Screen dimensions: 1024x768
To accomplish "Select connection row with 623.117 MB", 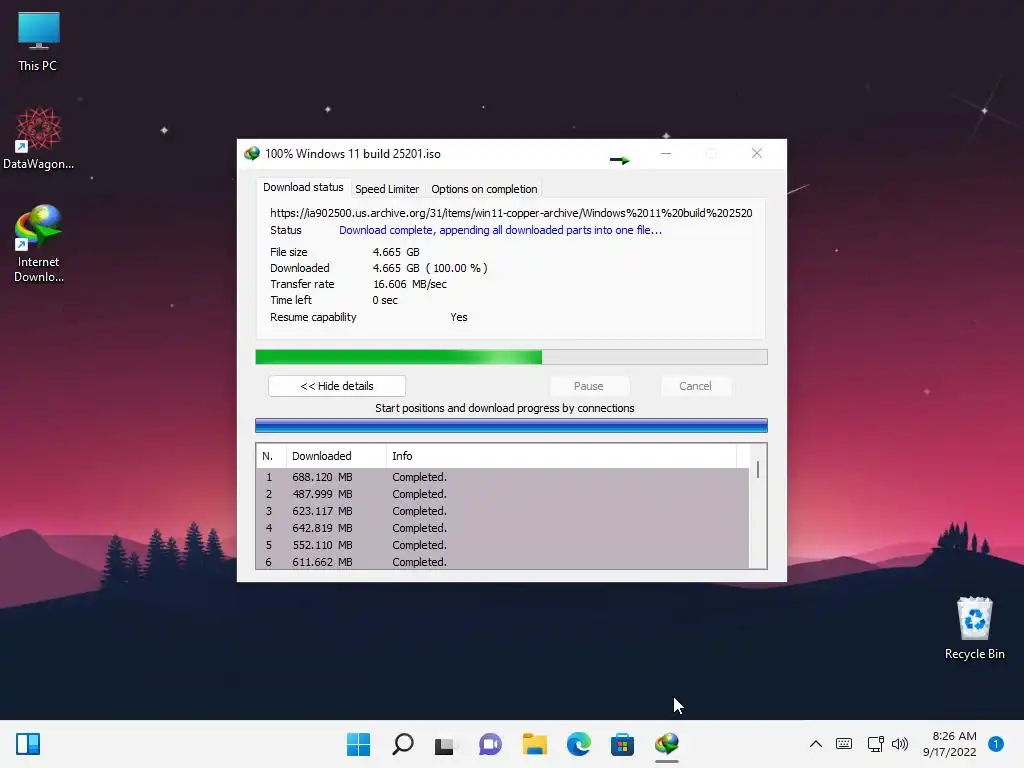I will pos(503,511).
